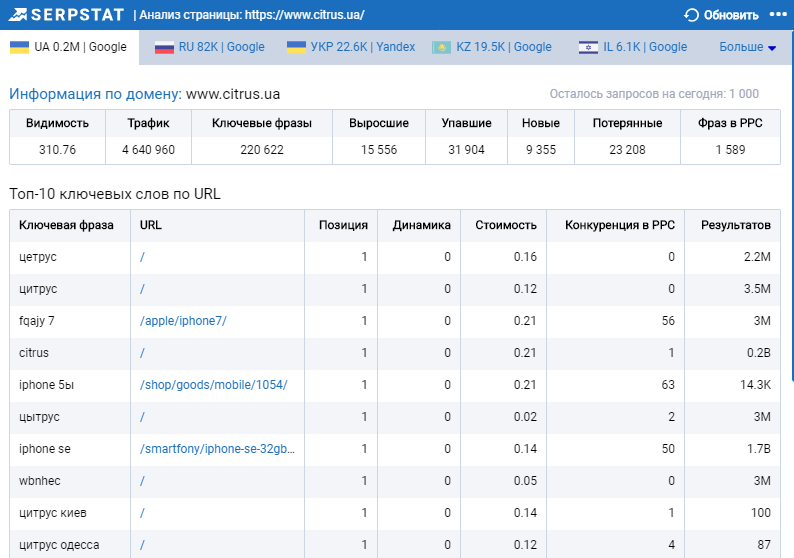Open the / URL link for цытрус row

(142, 417)
